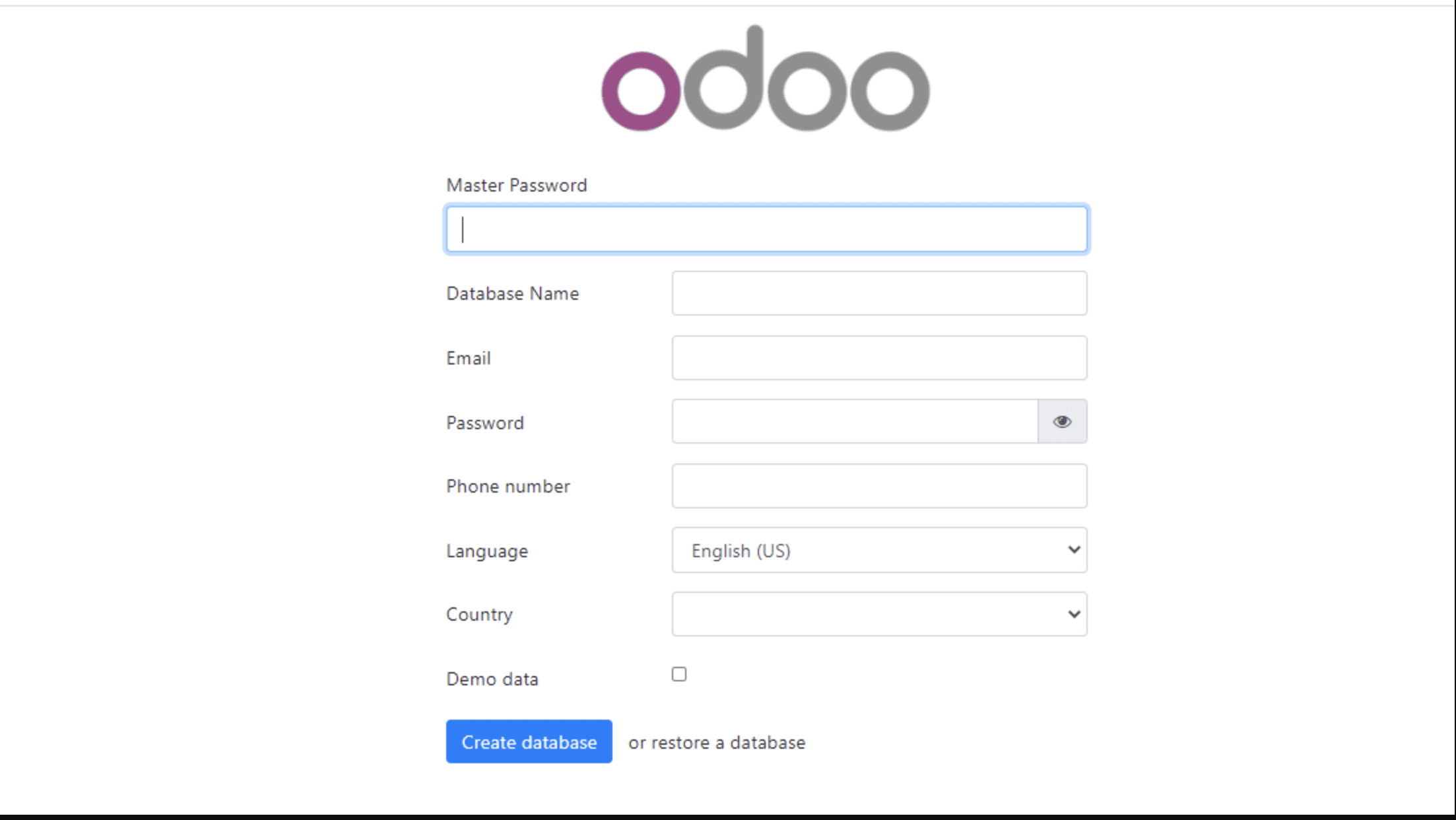Click the Master Password label
The image size is (1456, 820).
516,186
